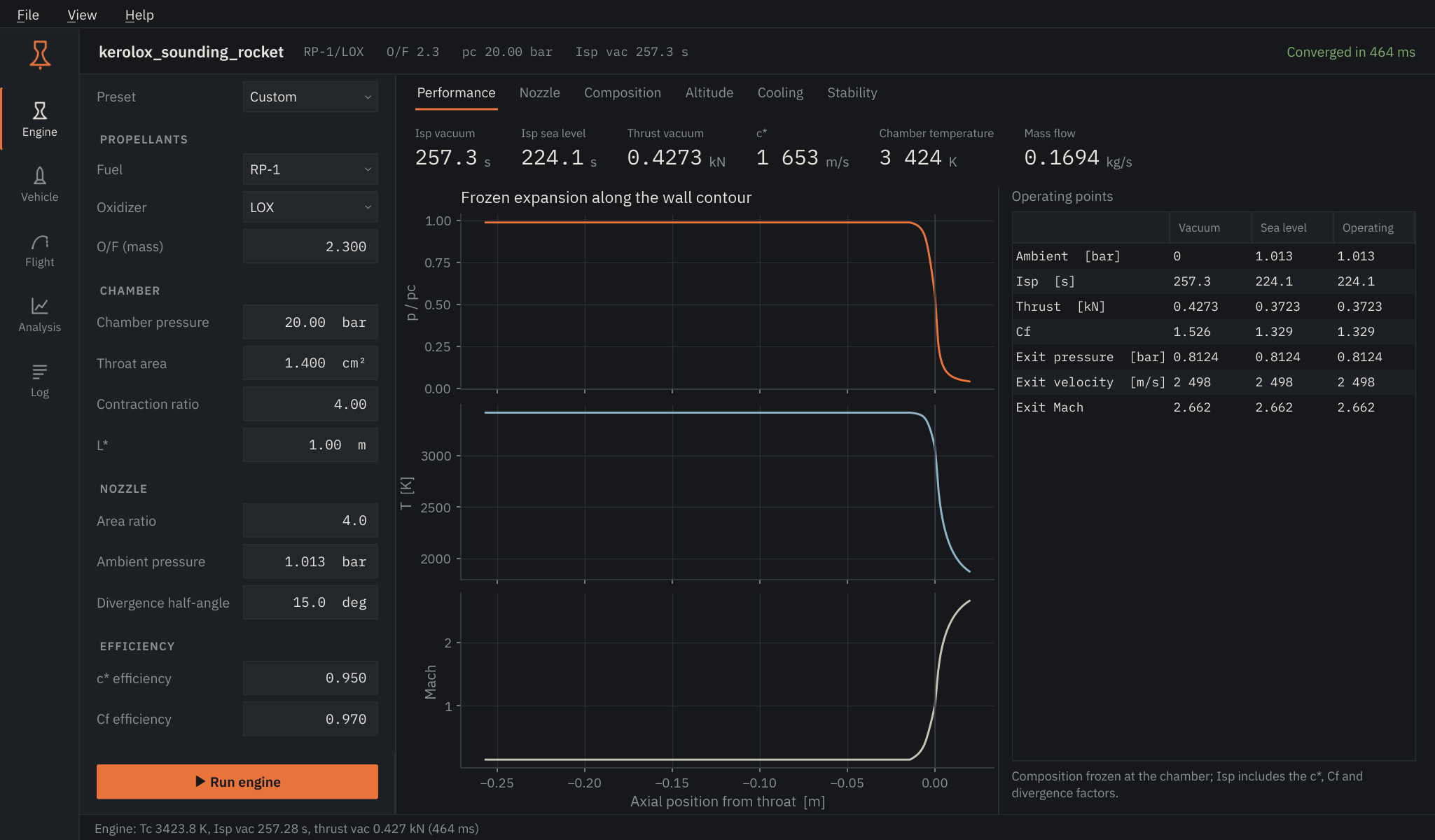Switch to the Flight trajectory section

(x=40, y=249)
